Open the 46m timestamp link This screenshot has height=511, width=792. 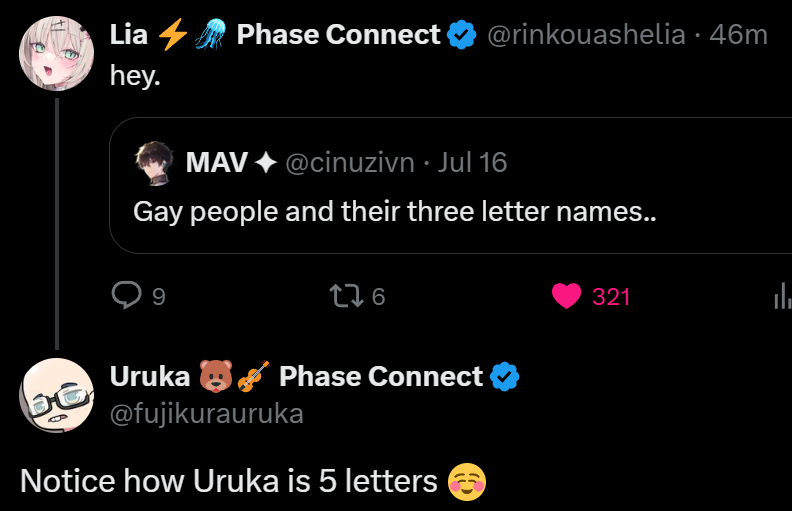[738, 35]
